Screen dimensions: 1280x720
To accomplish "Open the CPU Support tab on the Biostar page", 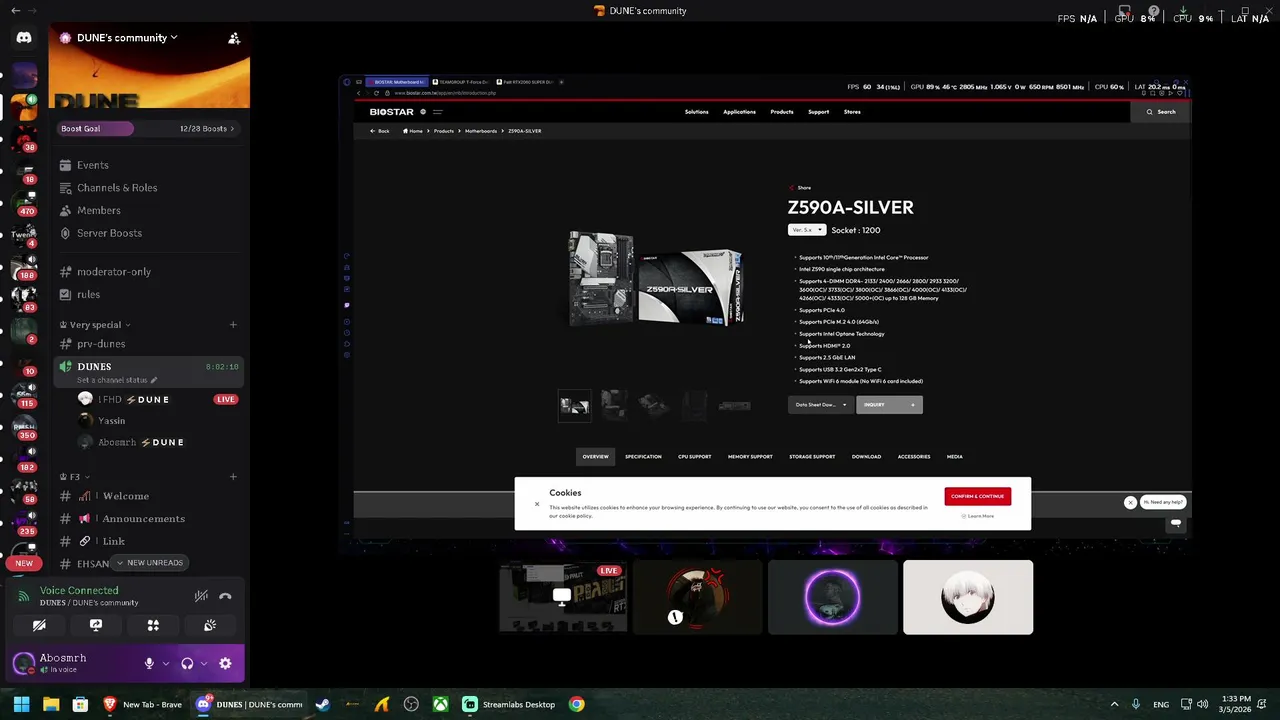I will click(694, 457).
